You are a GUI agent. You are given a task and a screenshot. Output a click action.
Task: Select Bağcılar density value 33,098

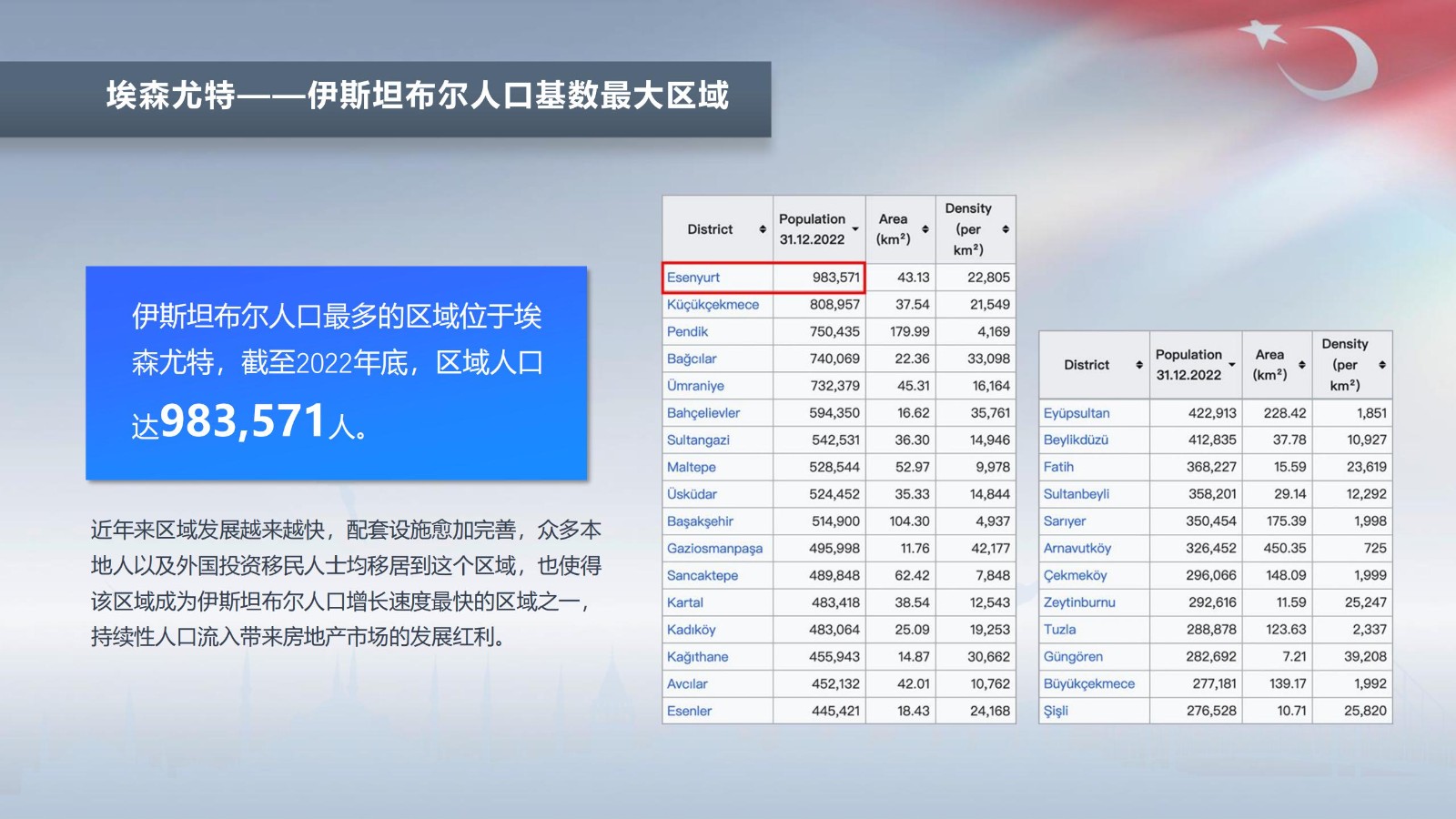[x=988, y=359]
